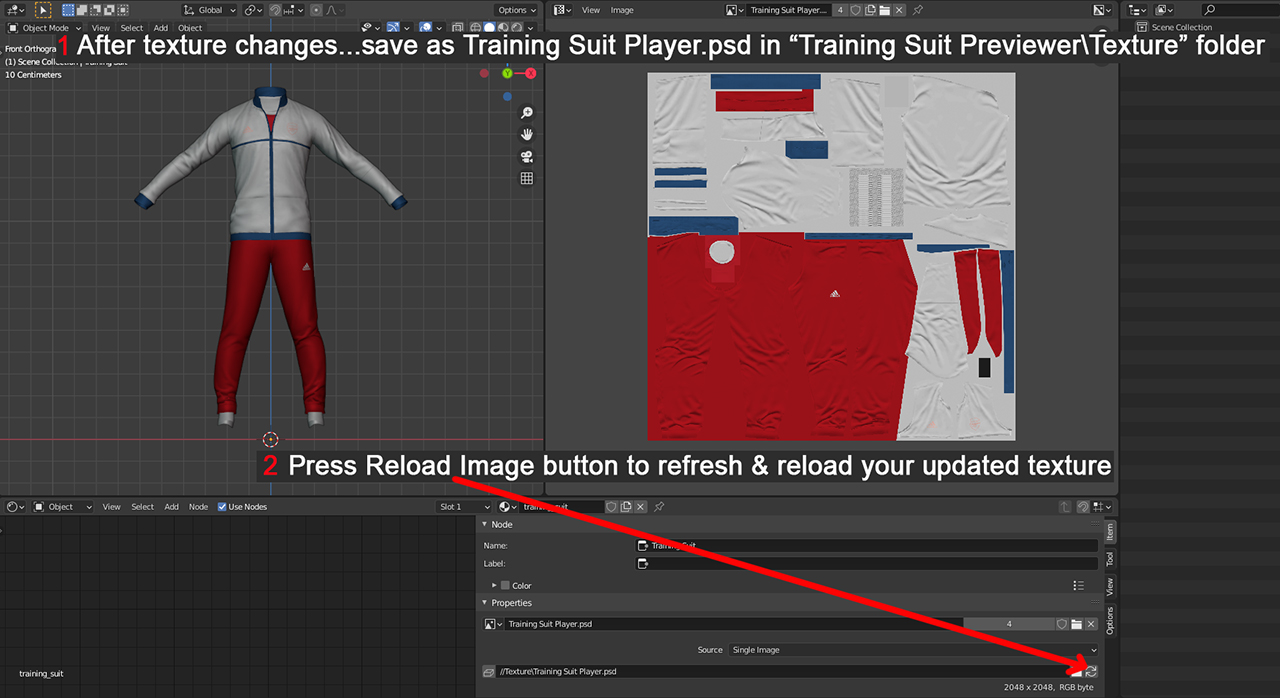Collapse the Properties panel section
Image resolution: width=1280 pixels, height=698 pixels.
coord(485,602)
